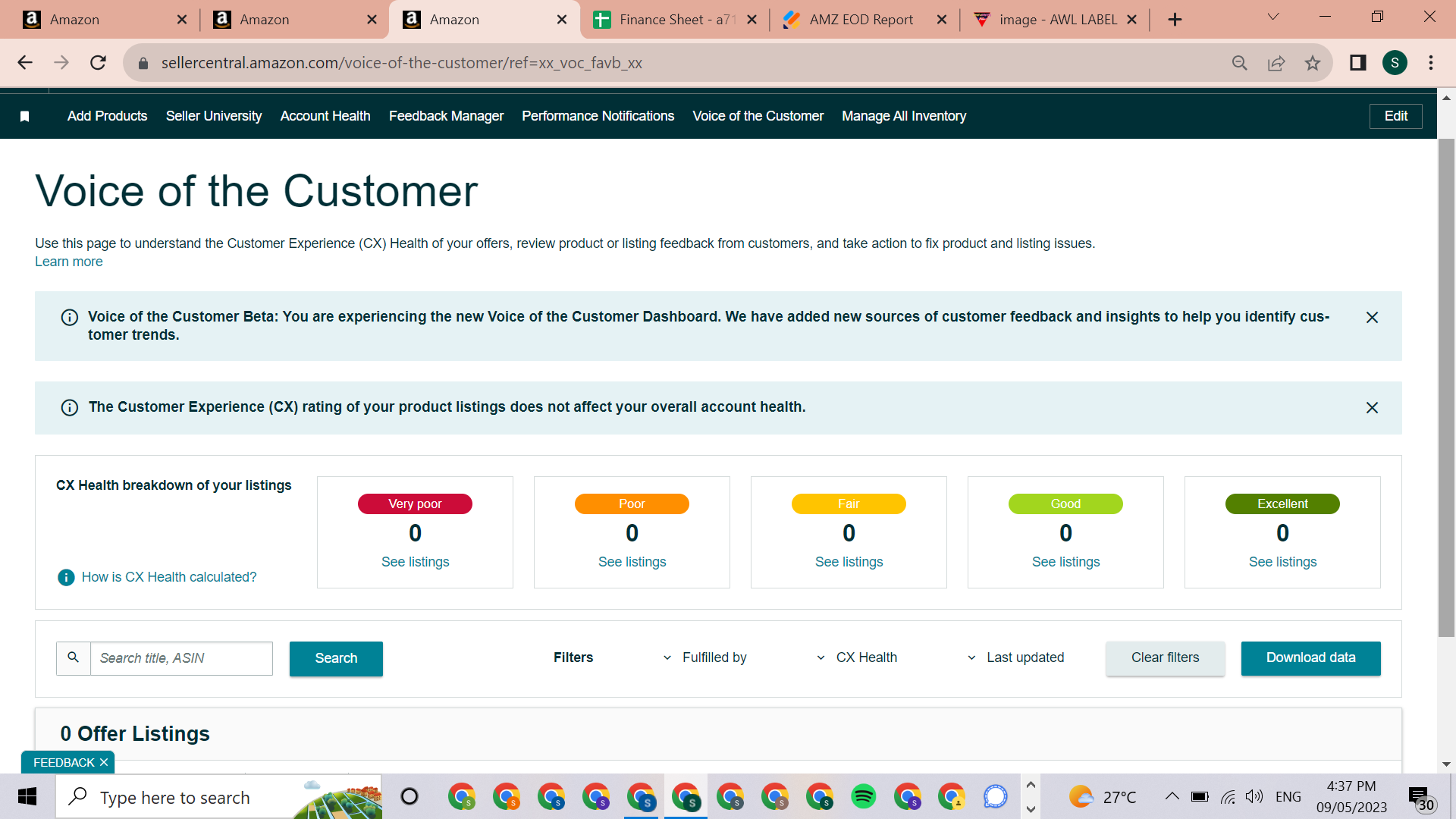Screen dimensions: 1456x819
Task: Open the FEEDBACK widget
Action: [x=64, y=762]
